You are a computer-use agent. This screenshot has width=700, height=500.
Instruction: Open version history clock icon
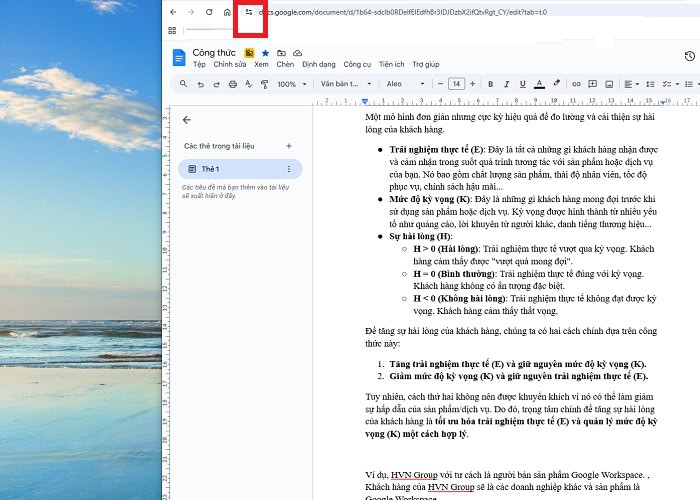(689, 57)
